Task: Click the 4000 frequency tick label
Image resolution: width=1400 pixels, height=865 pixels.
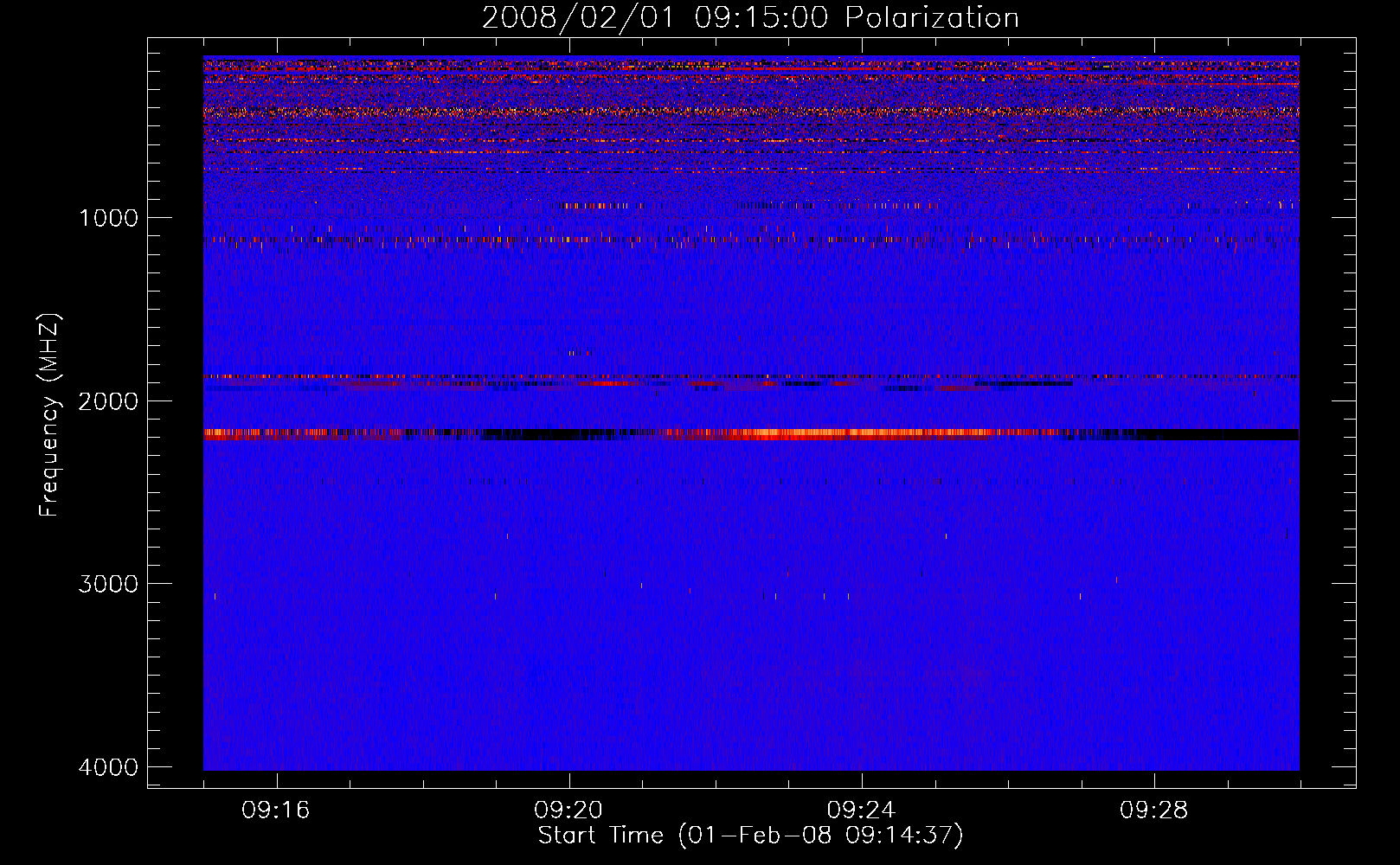Action: click(x=108, y=767)
